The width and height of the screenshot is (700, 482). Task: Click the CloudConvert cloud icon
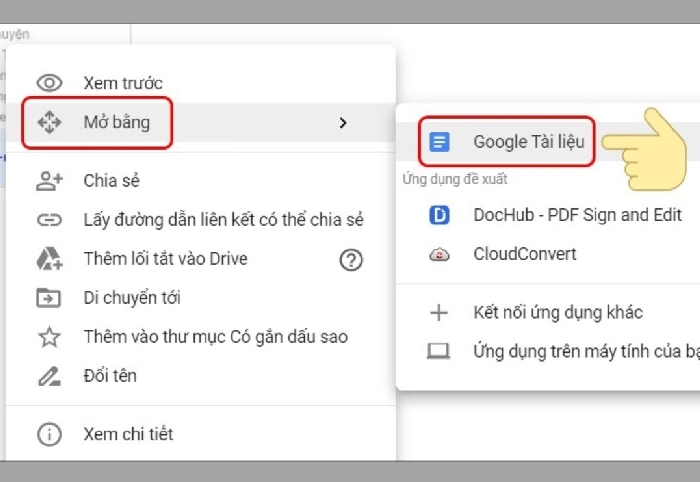click(x=439, y=254)
